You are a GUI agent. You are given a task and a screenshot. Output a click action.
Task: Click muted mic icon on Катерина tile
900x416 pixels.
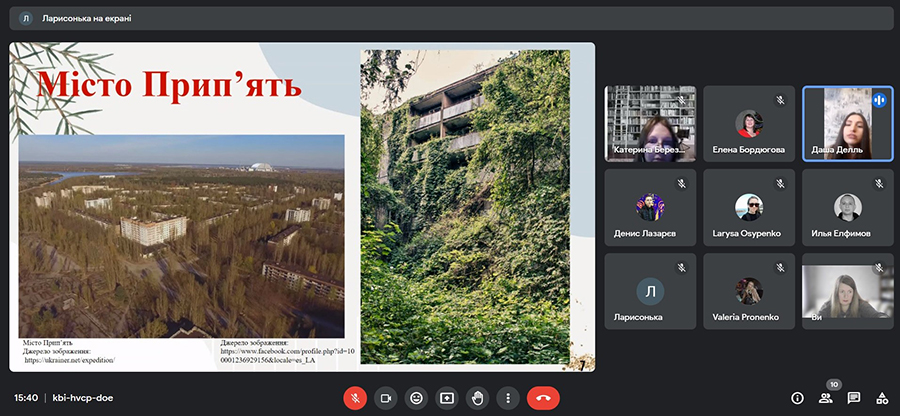point(681,100)
